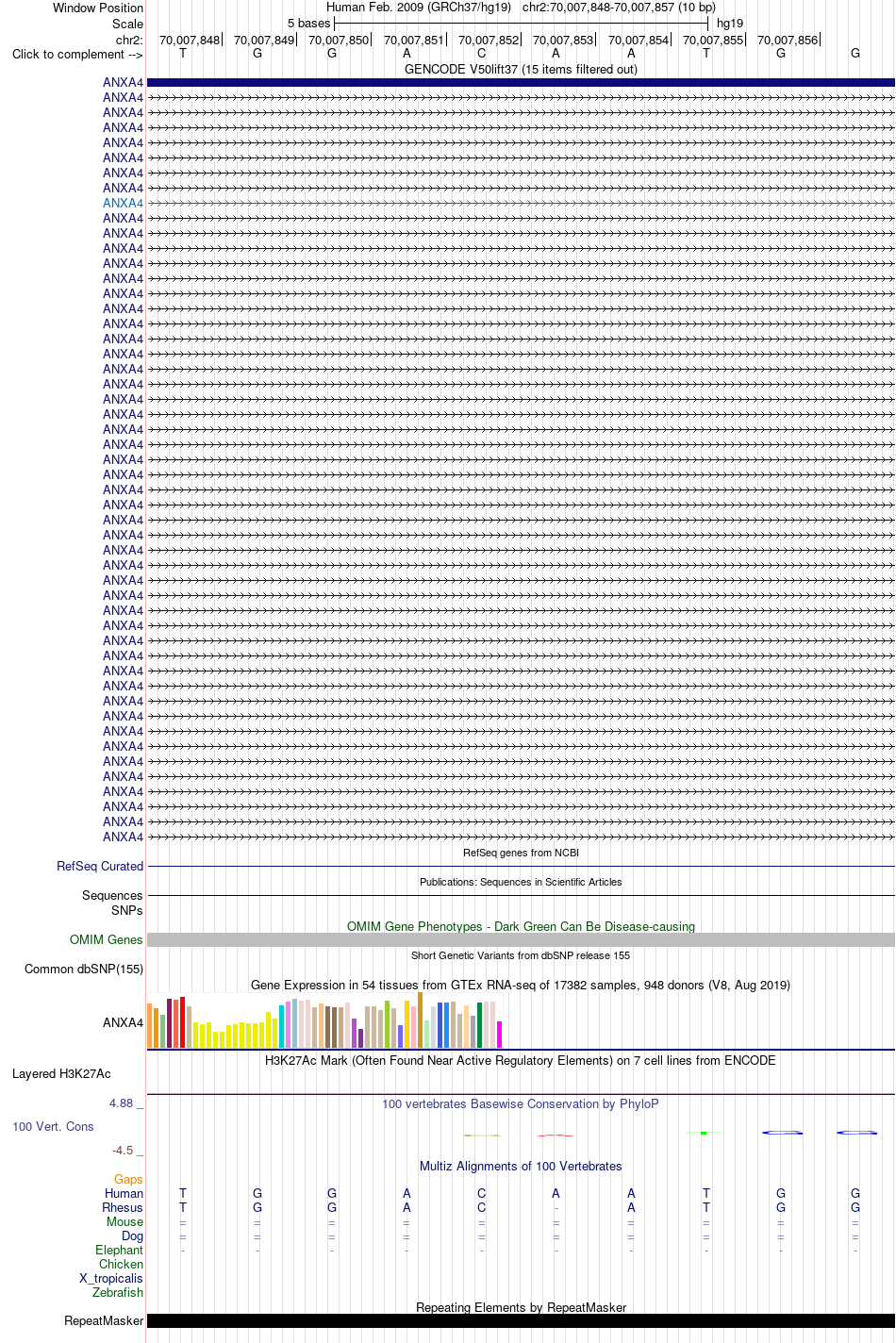Open 'Short Genetic Variants from dbSNP release 155'
Viewport: 896px width, 1343px height.
coord(521,955)
